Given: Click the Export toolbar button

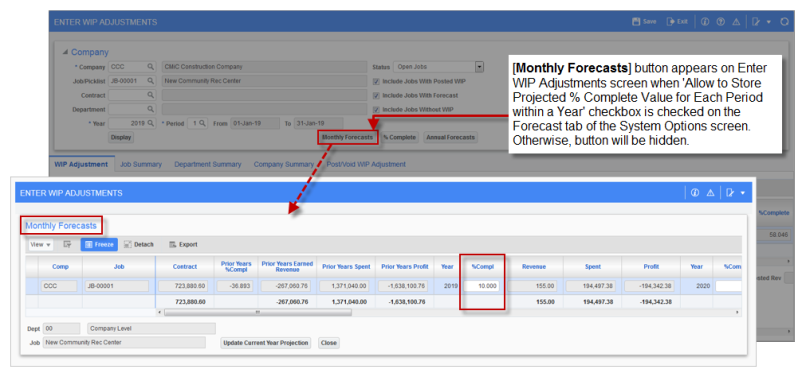Looking at the screenshot, I should coord(183,245).
